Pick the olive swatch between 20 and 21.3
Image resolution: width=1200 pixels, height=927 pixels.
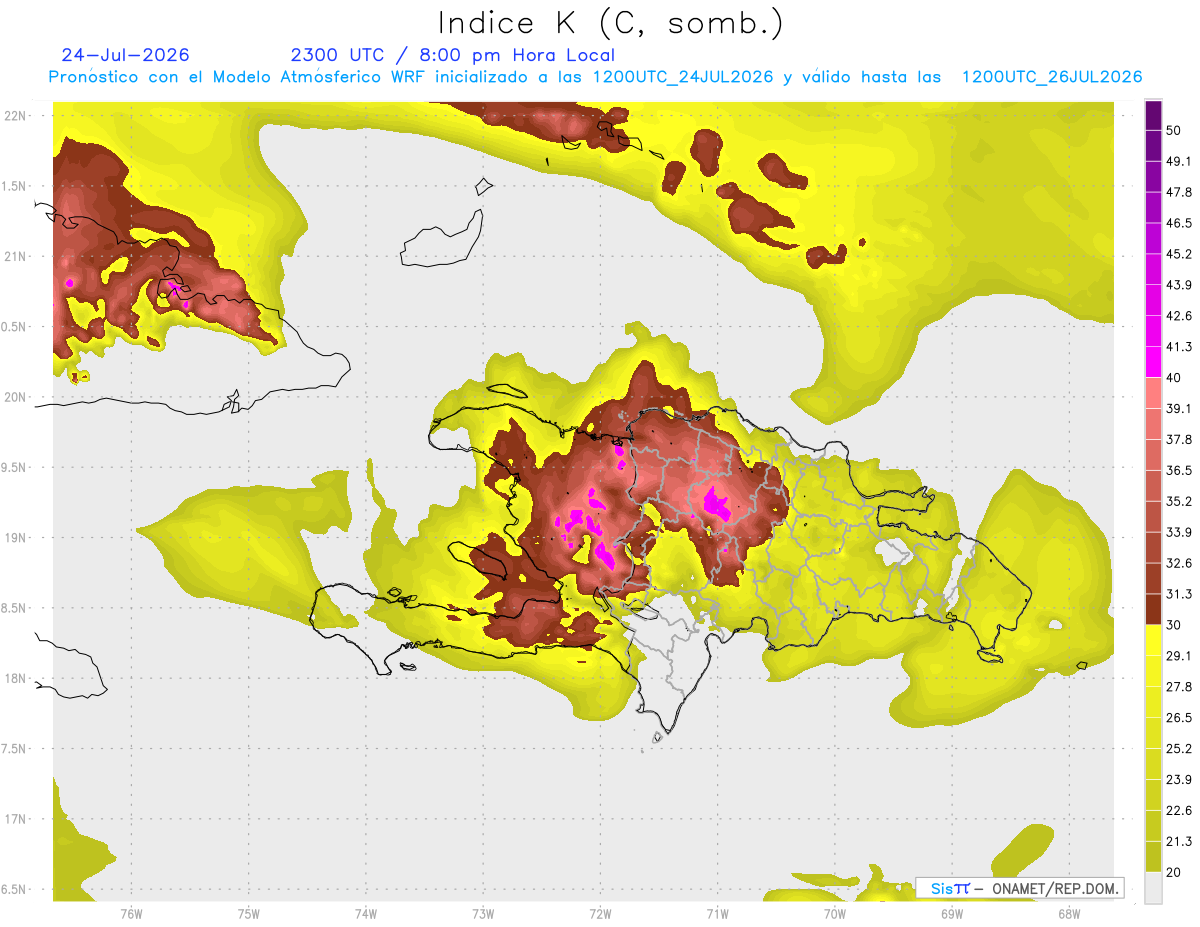click(x=1153, y=856)
